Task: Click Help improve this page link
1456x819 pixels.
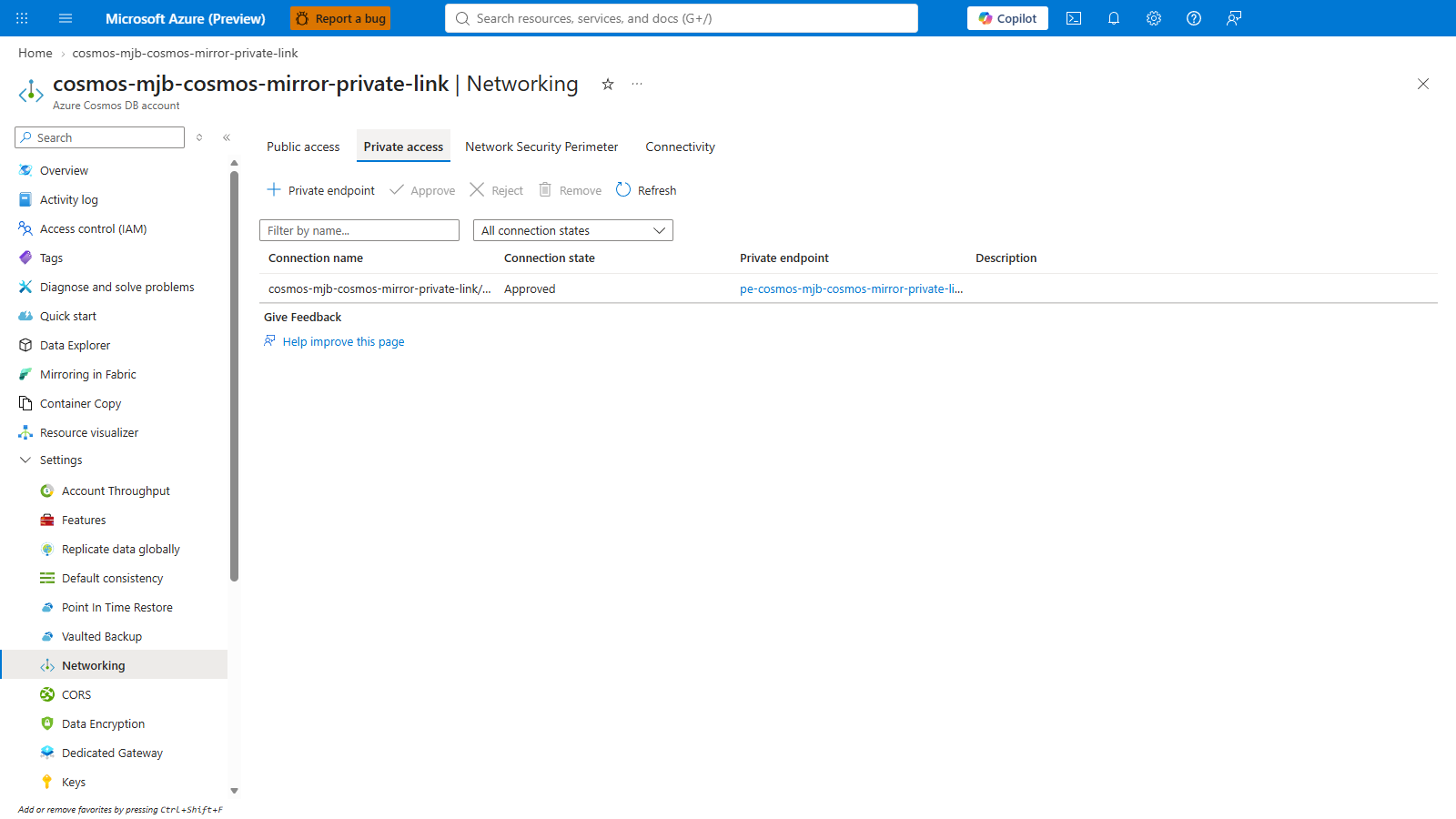Action: [x=343, y=341]
